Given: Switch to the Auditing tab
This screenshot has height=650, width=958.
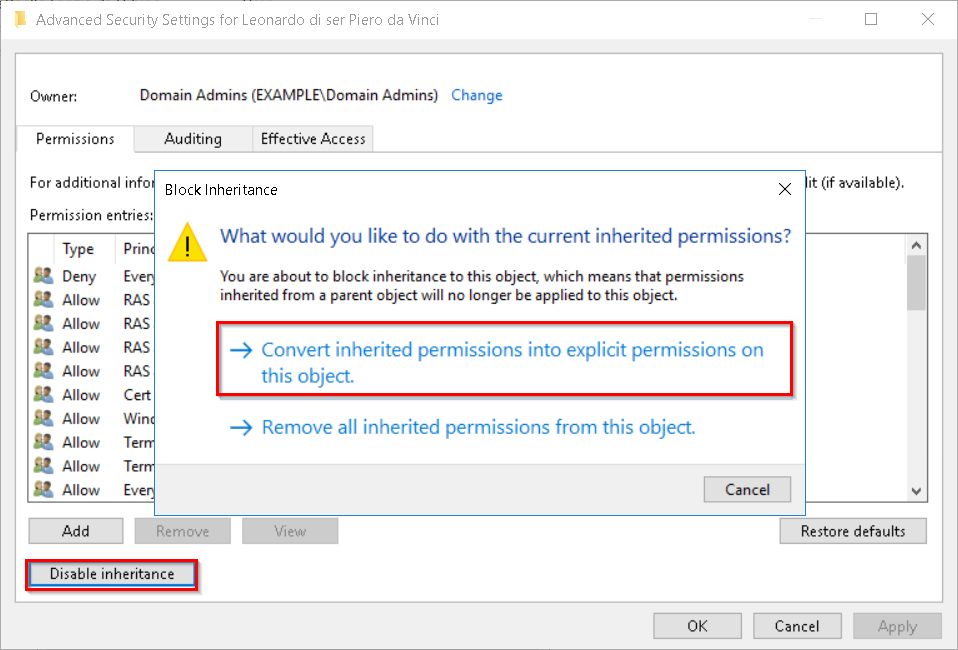Looking at the screenshot, I should [192, 139].
